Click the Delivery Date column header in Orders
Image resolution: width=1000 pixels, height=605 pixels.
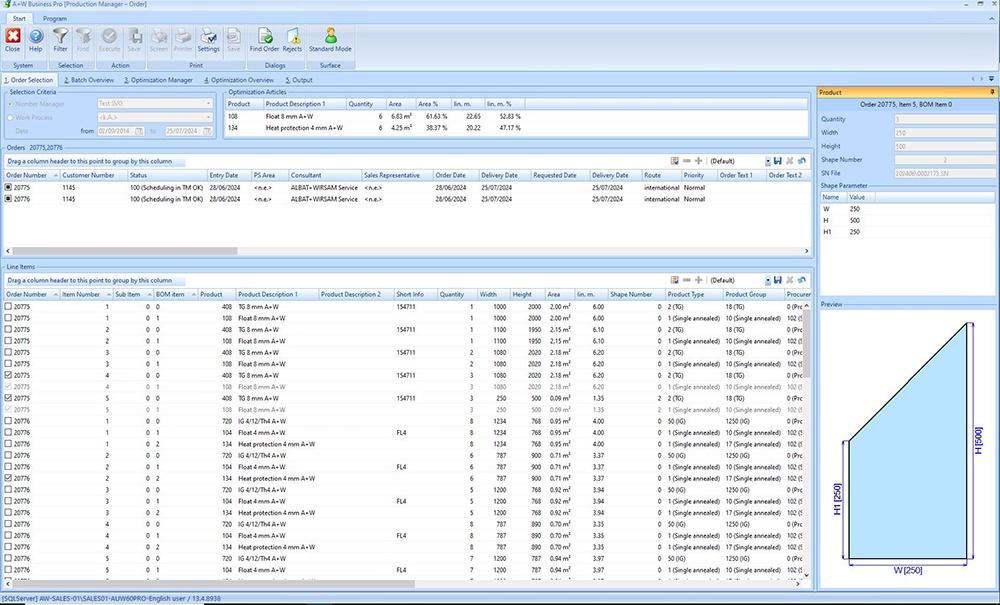[498, 175]
